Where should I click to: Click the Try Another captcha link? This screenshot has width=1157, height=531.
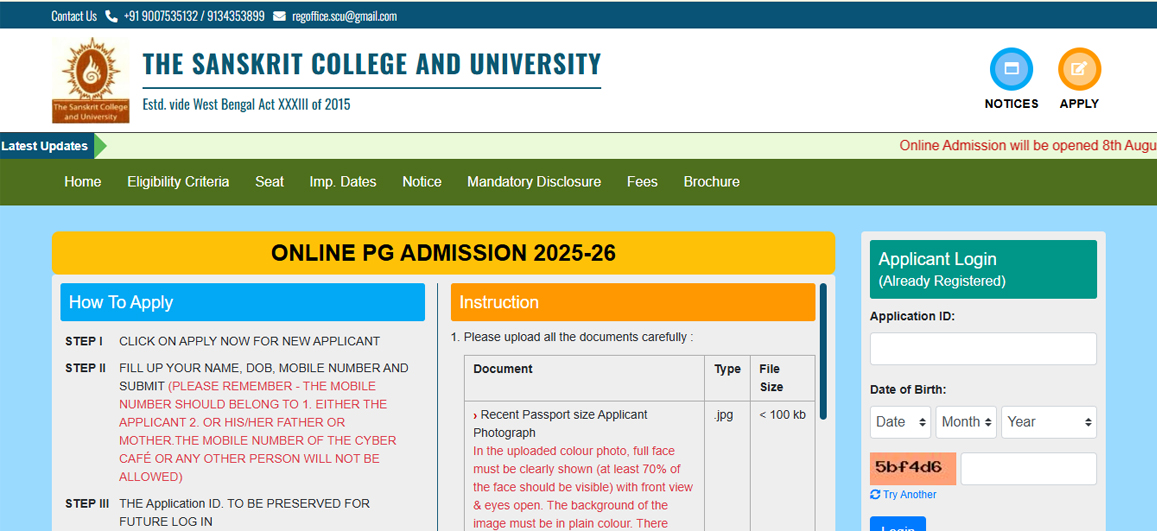(909, 494)
